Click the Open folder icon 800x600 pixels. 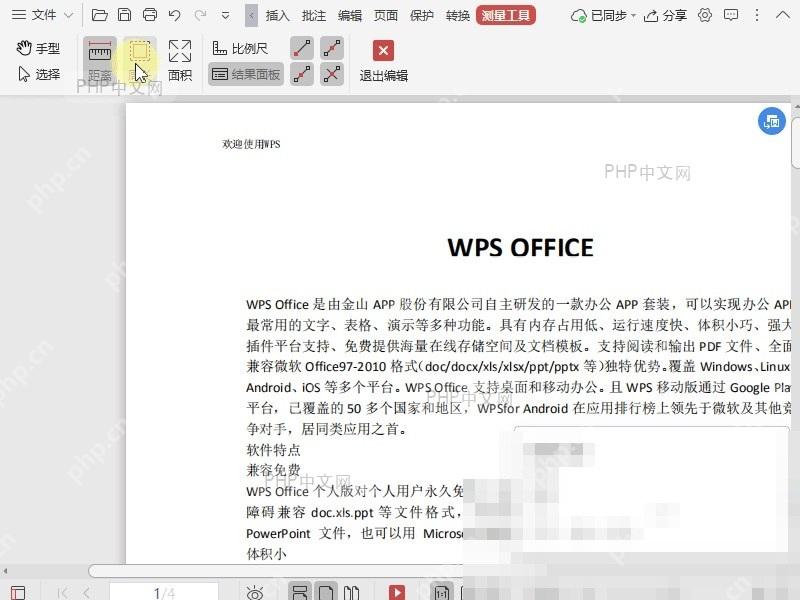99,15
